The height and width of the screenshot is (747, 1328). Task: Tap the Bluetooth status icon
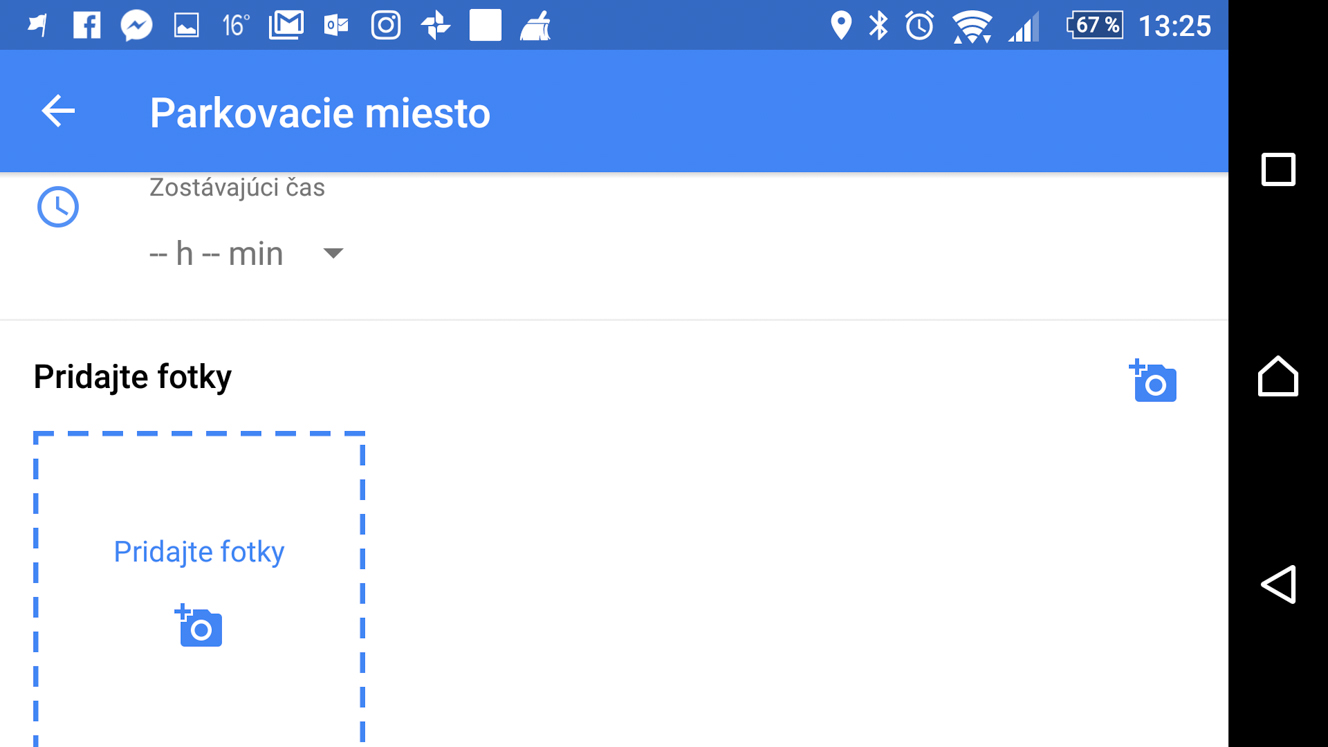click(878, 25)
